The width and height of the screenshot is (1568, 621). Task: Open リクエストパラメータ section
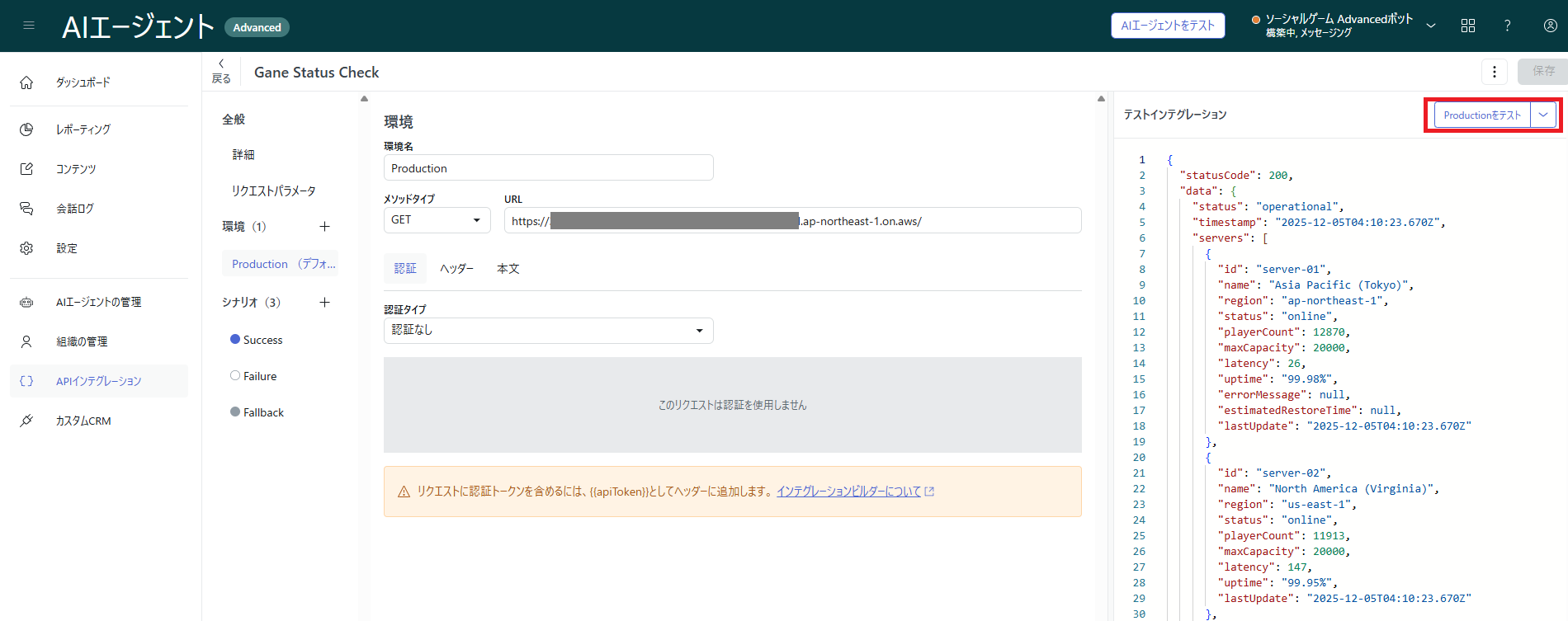(273, 191)
